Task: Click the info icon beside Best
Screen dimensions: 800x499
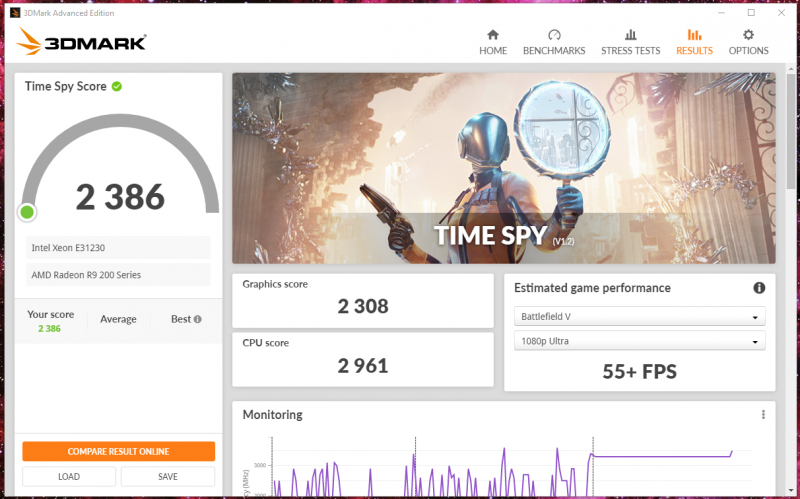Action: (x=198, y=320)
